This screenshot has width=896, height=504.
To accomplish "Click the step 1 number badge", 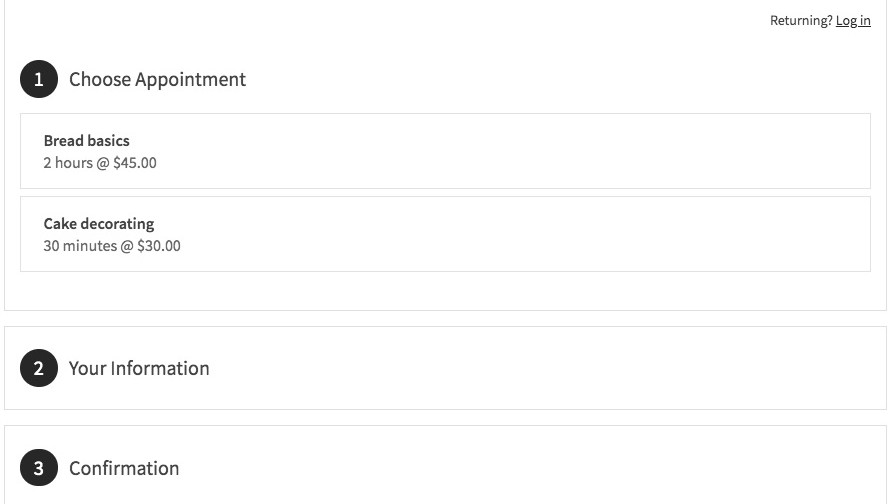I will pos(39,80).
